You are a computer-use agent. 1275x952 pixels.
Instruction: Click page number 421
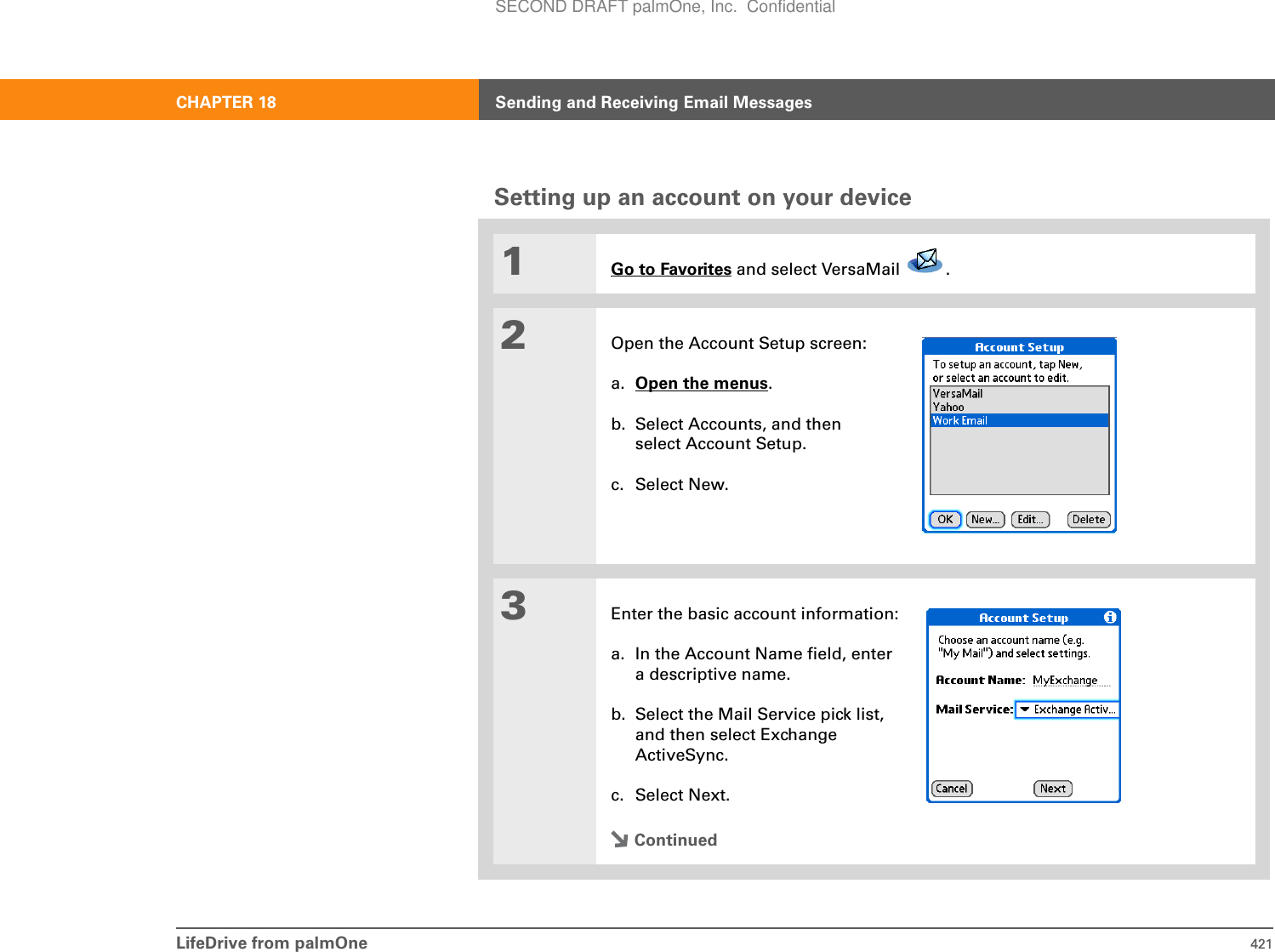(1261, 943)
